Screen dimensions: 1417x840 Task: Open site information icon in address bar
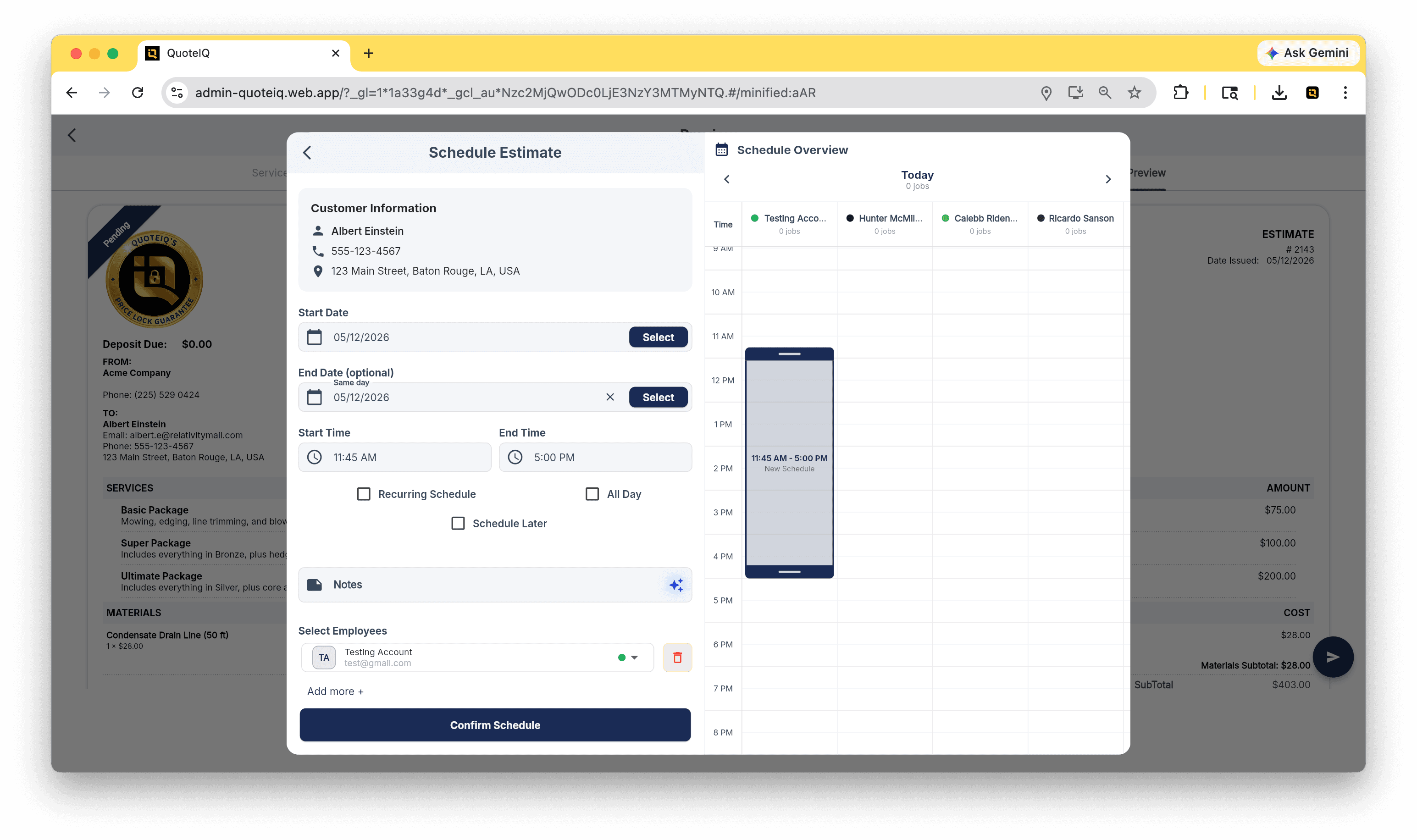pos(177,93)
